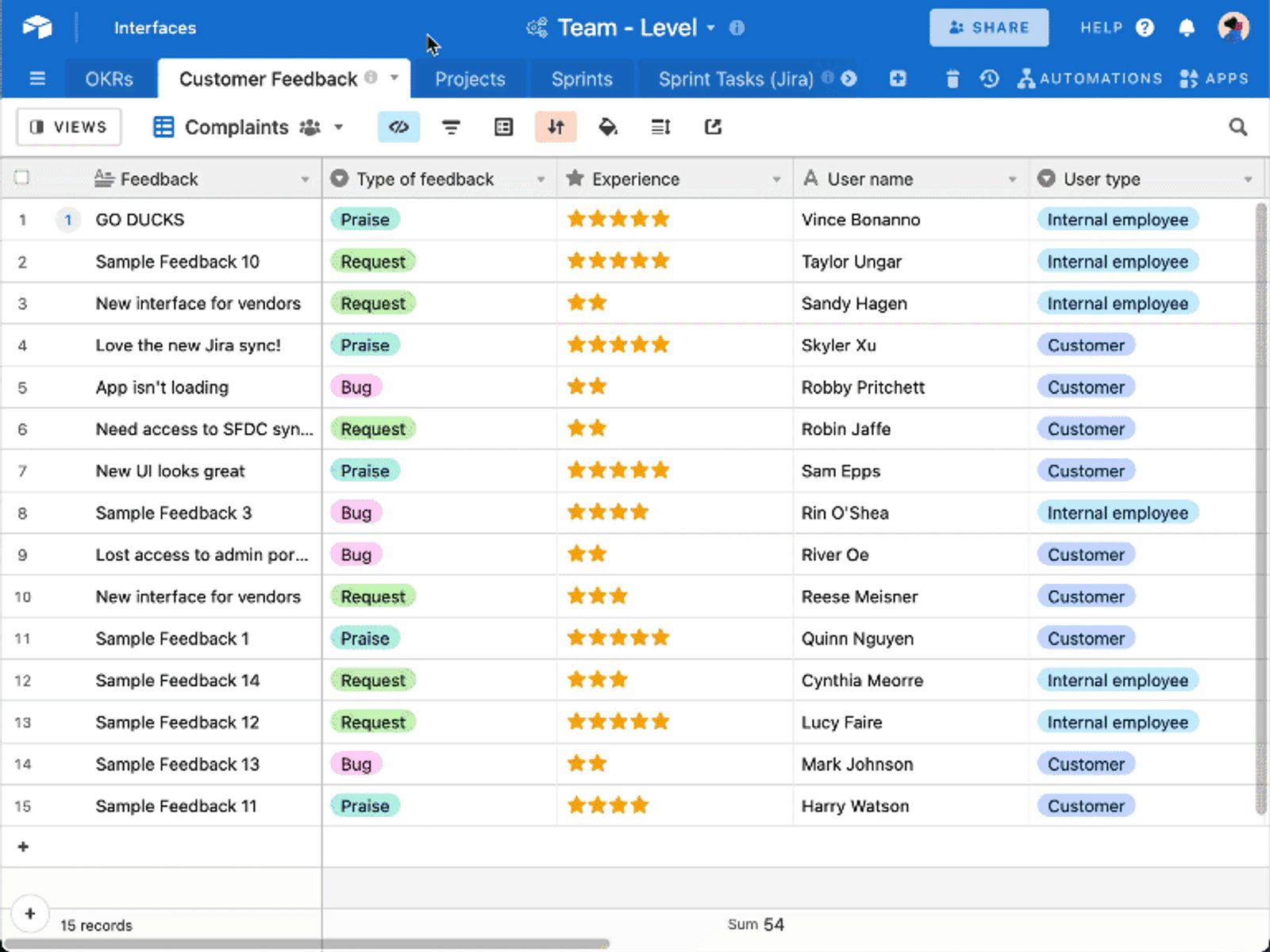Image resolution: width=1270 pixels, height=952 pixels.
Task: Open the filter records icon
Action: pos(451,127)
